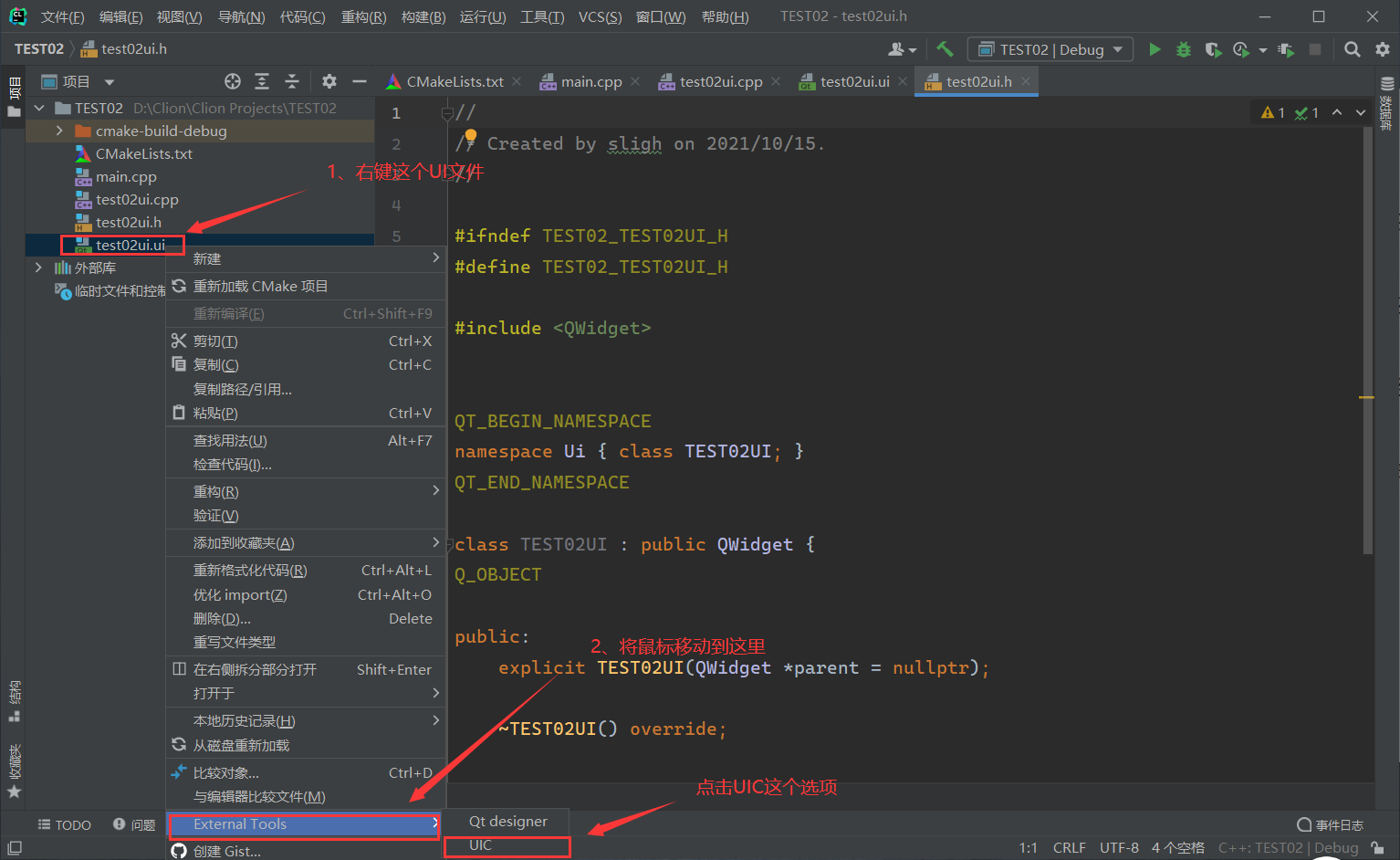Open IDE settings via top-right gear

1384,48
